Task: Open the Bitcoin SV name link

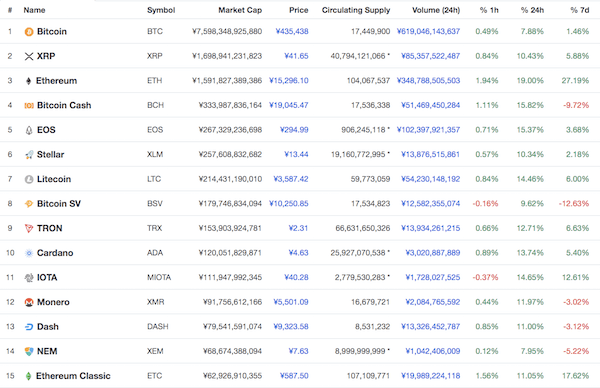Action: point(59,204)
